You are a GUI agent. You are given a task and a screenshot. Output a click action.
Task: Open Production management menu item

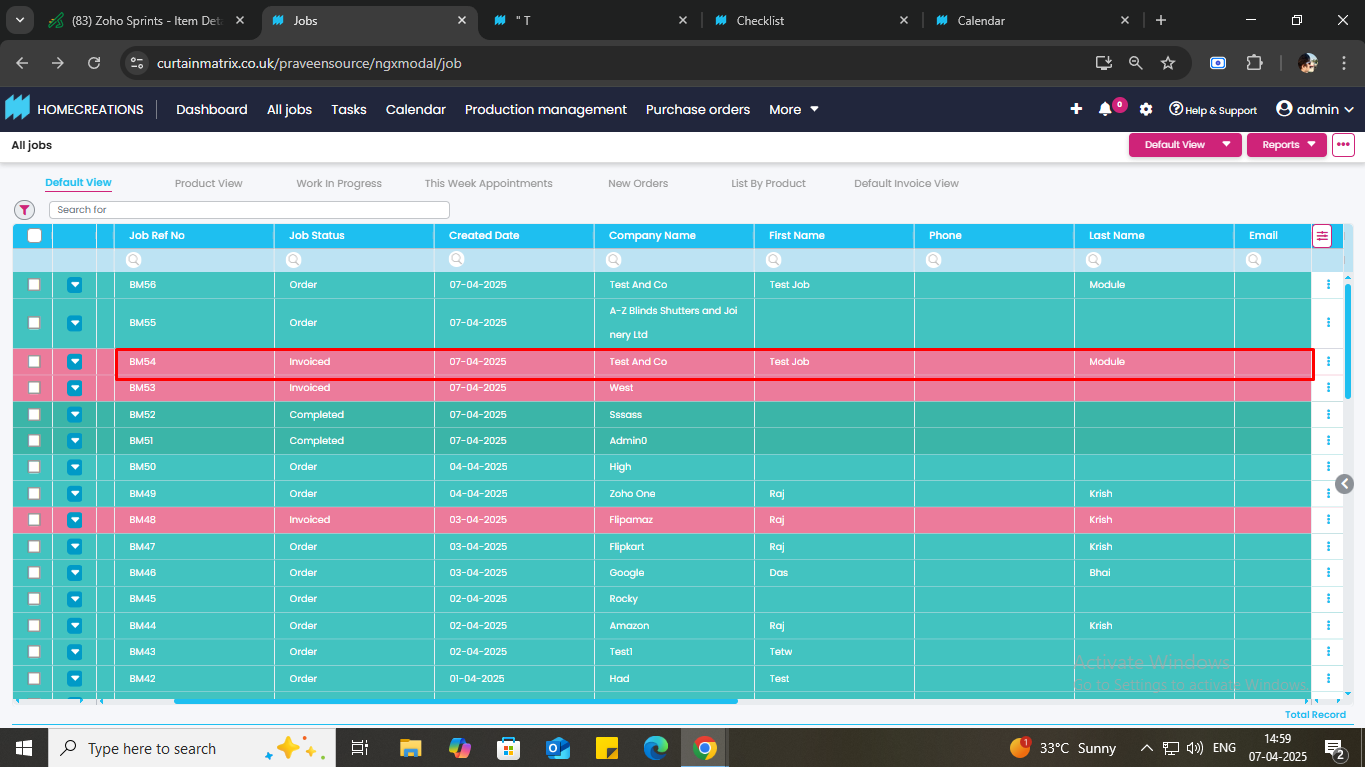point(545,109)
